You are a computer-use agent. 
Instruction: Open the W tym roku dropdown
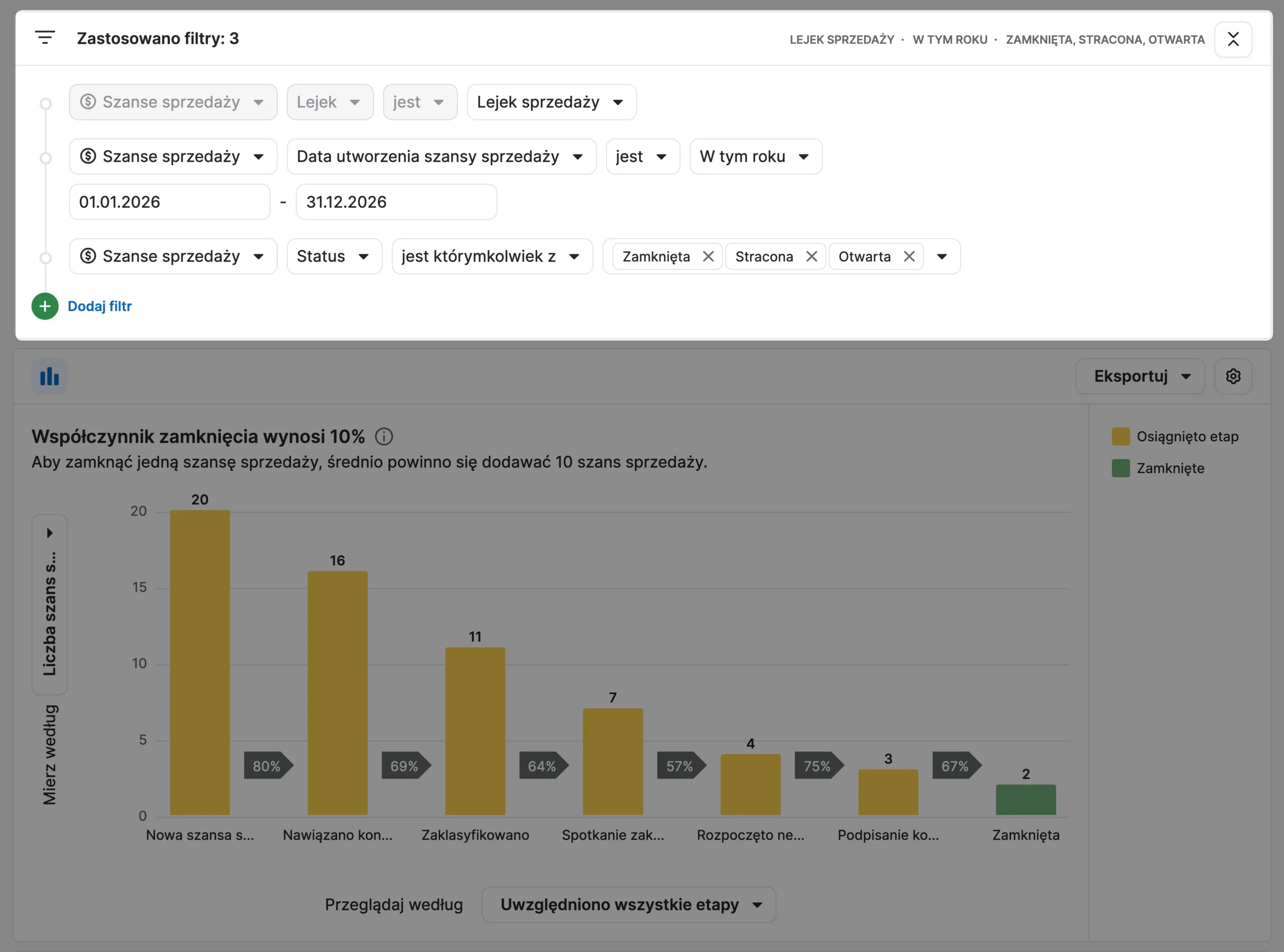755,156
